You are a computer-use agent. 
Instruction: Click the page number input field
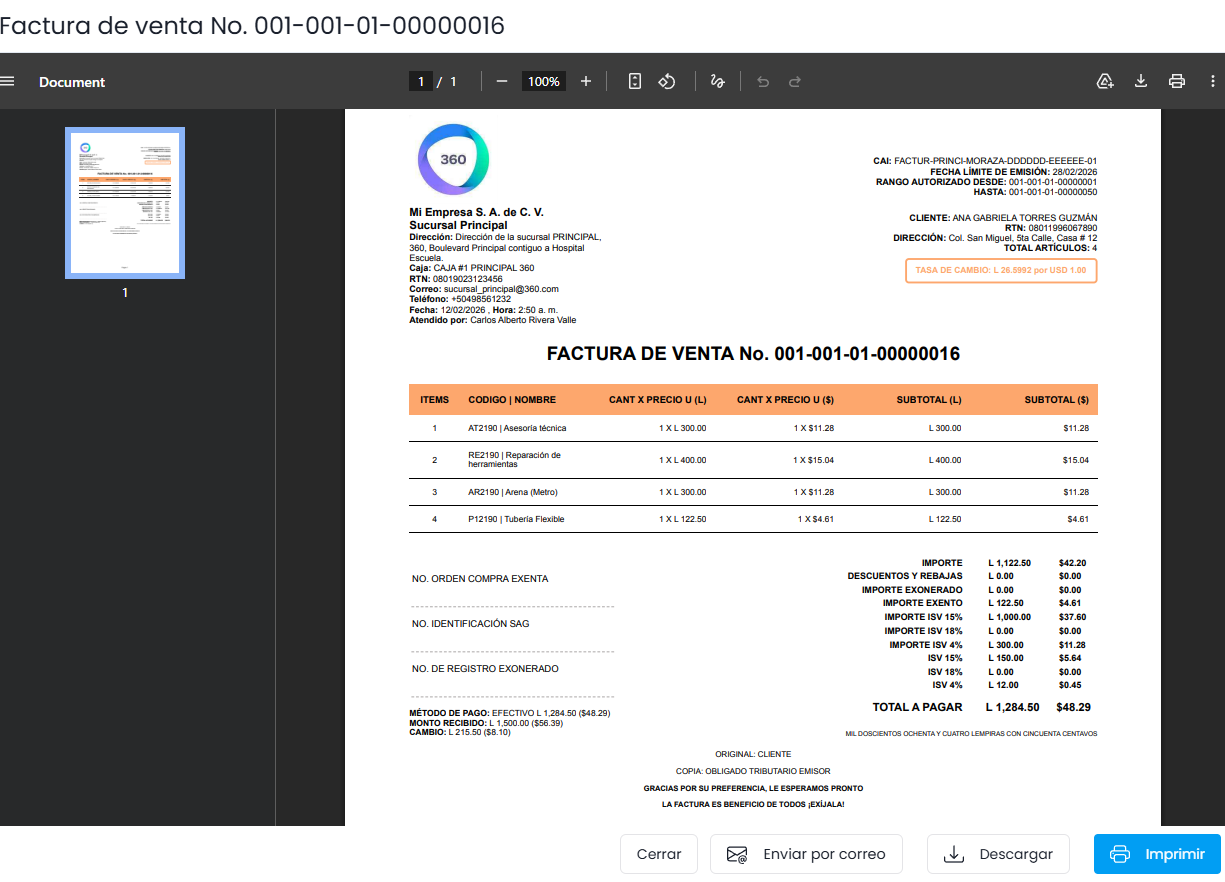(x=421, y=81)
